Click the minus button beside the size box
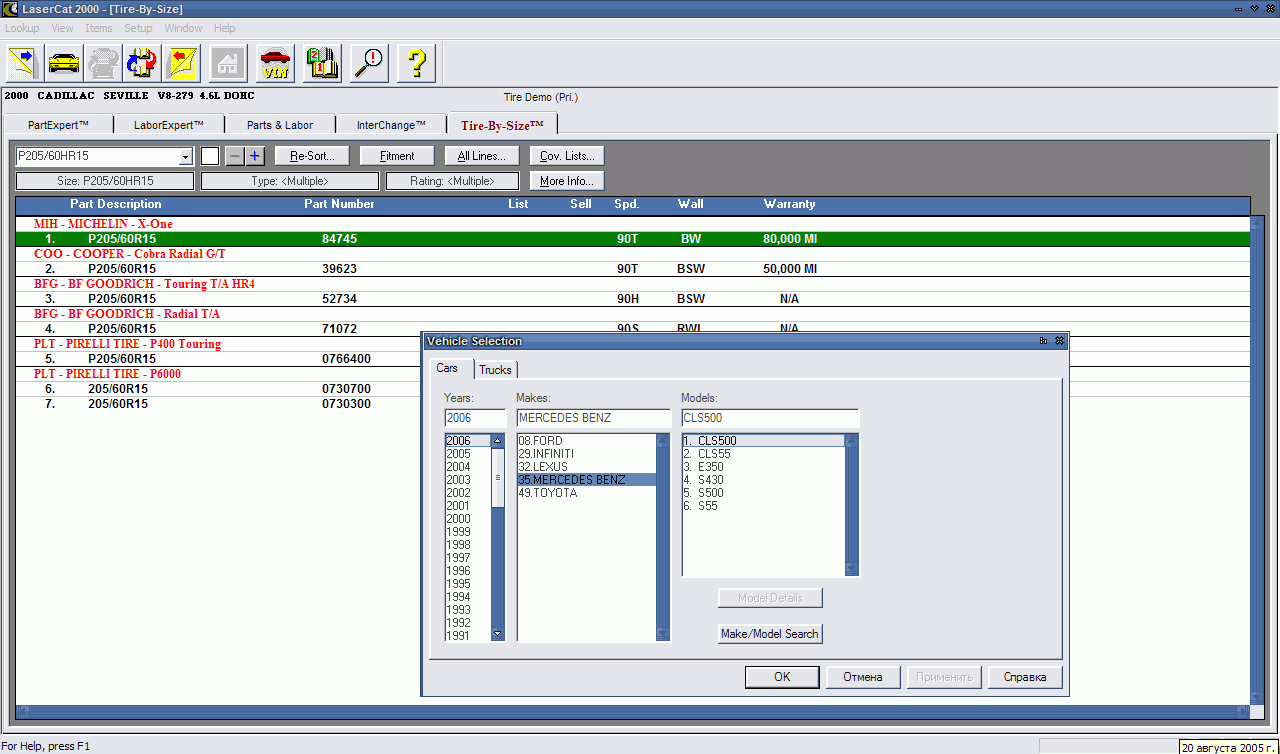This screenshot has height=754, width=1280. (234, 156)
